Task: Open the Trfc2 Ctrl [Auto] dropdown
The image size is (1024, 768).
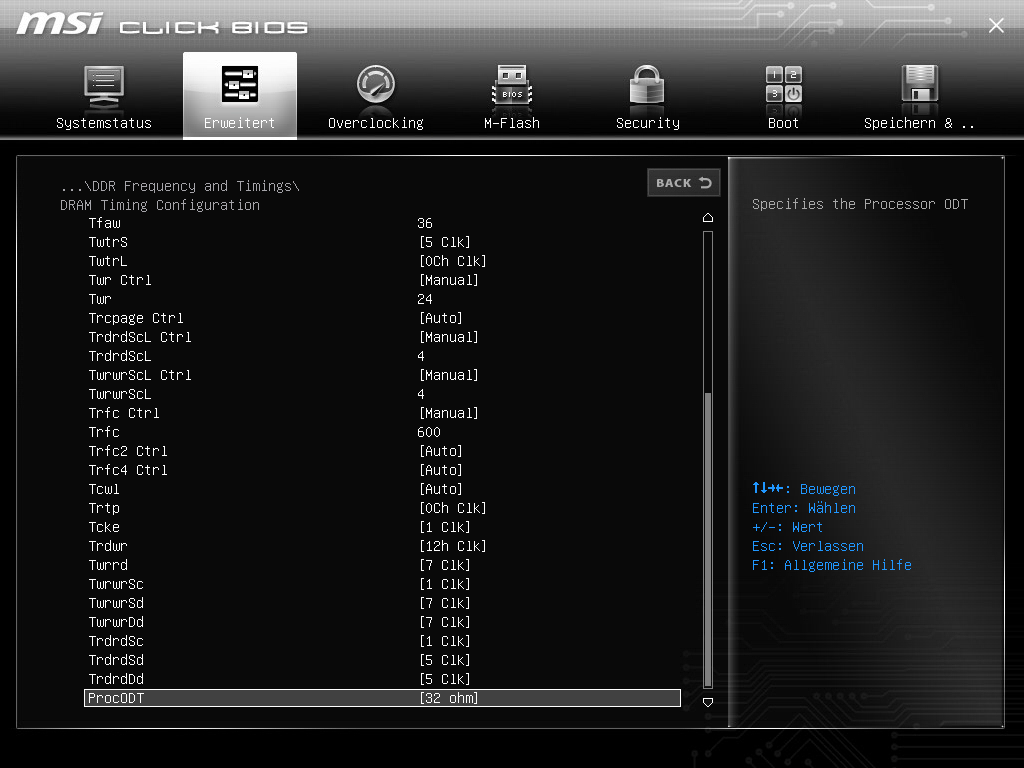Action: coord(441,451)
